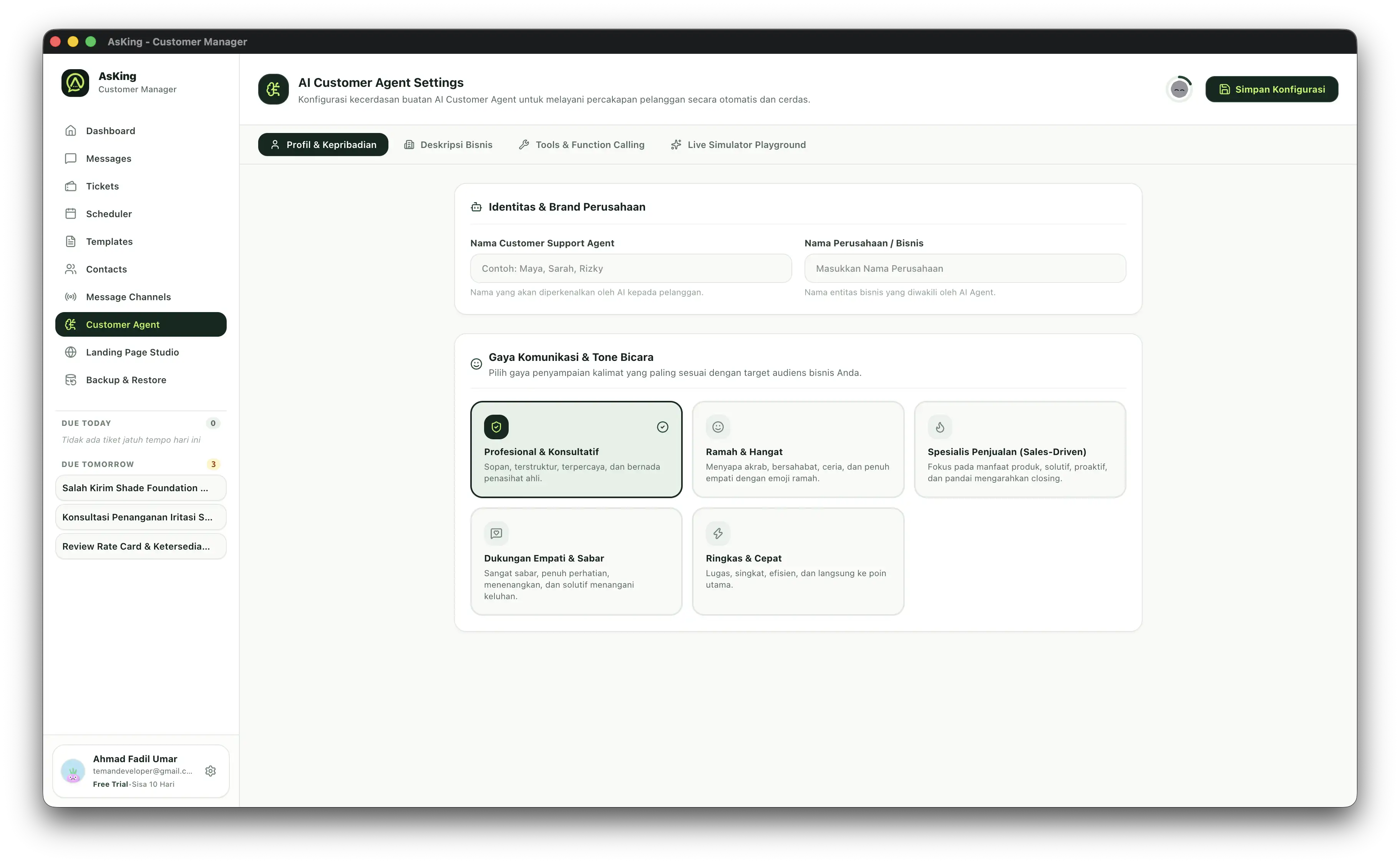The width and height of the screenshot is (1400, 864).
Task: Open Messages from sidebar menu
Action: (141, 158)
